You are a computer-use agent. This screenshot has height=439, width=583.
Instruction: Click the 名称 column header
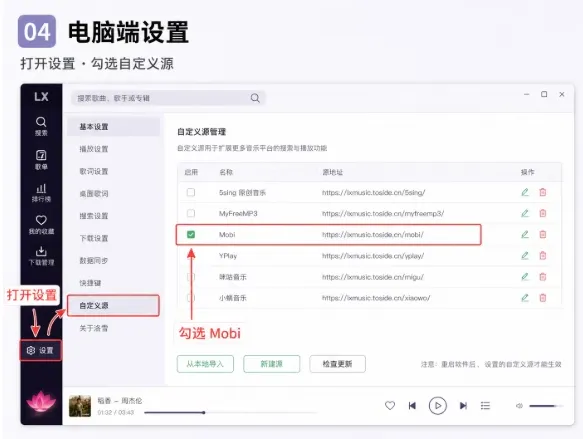[226, 172]
